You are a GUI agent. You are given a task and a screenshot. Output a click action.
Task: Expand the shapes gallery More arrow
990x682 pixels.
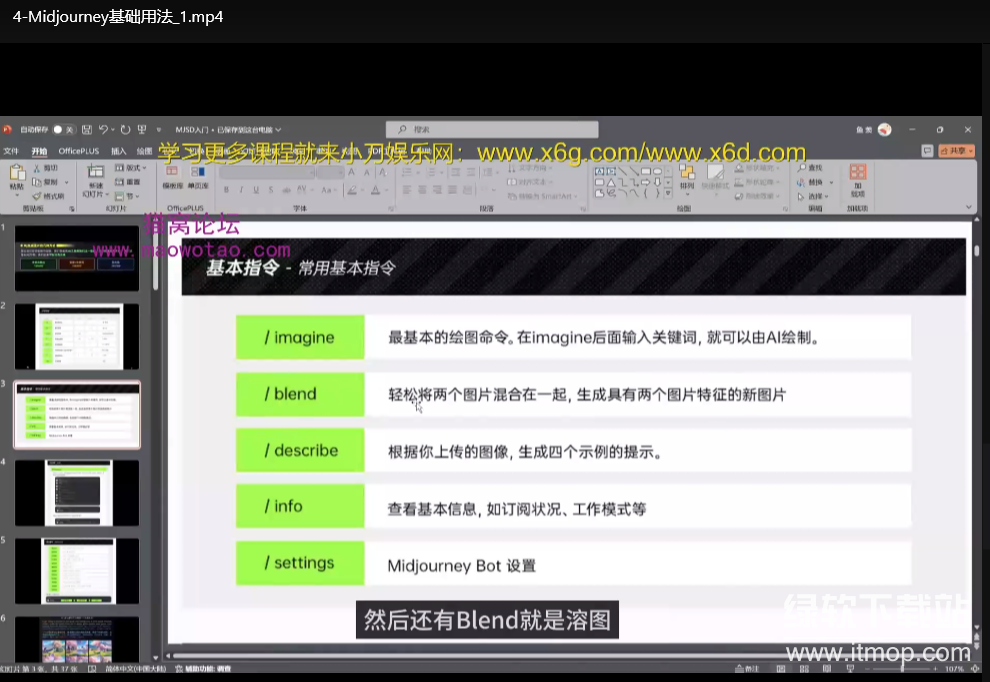pyautogui.click(x=668, y=193)
